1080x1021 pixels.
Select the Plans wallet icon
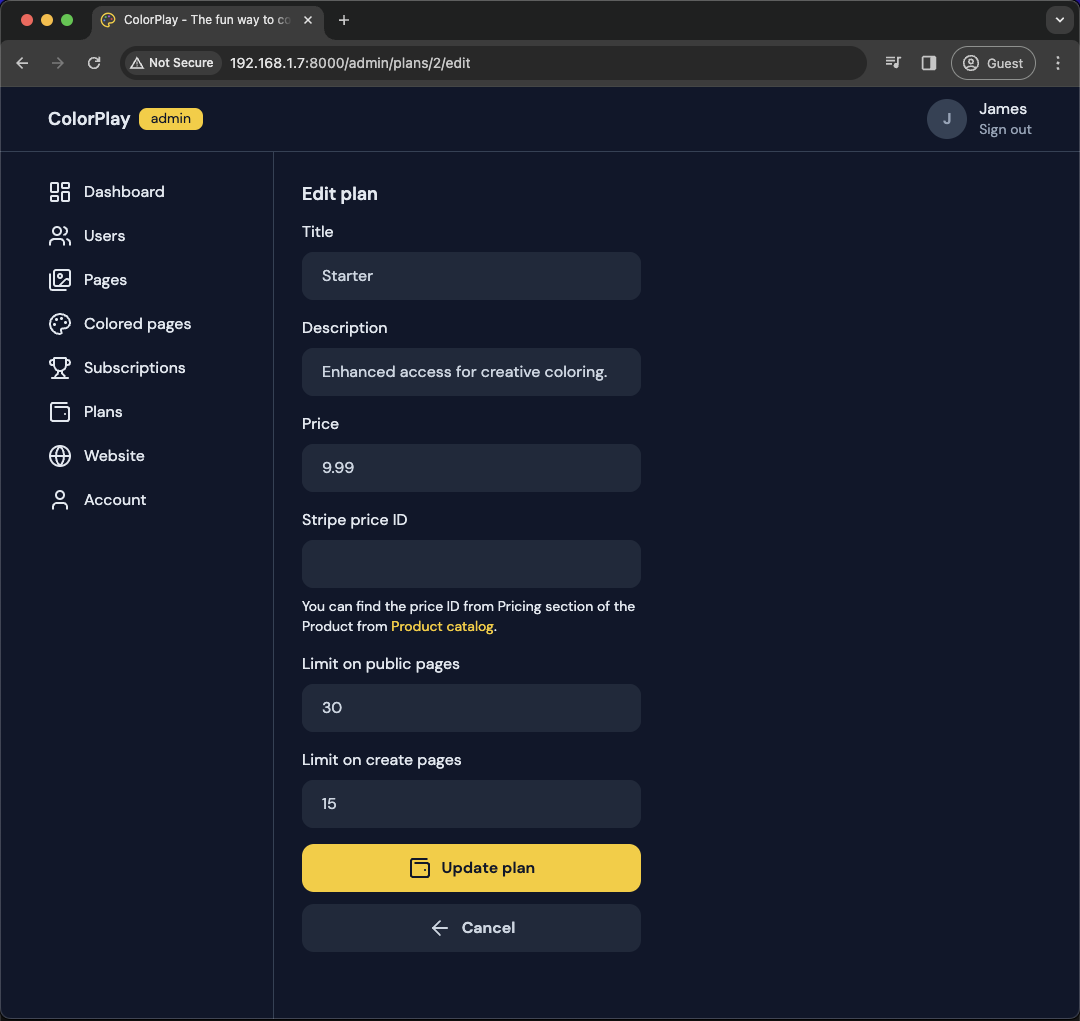click(60, 412)
